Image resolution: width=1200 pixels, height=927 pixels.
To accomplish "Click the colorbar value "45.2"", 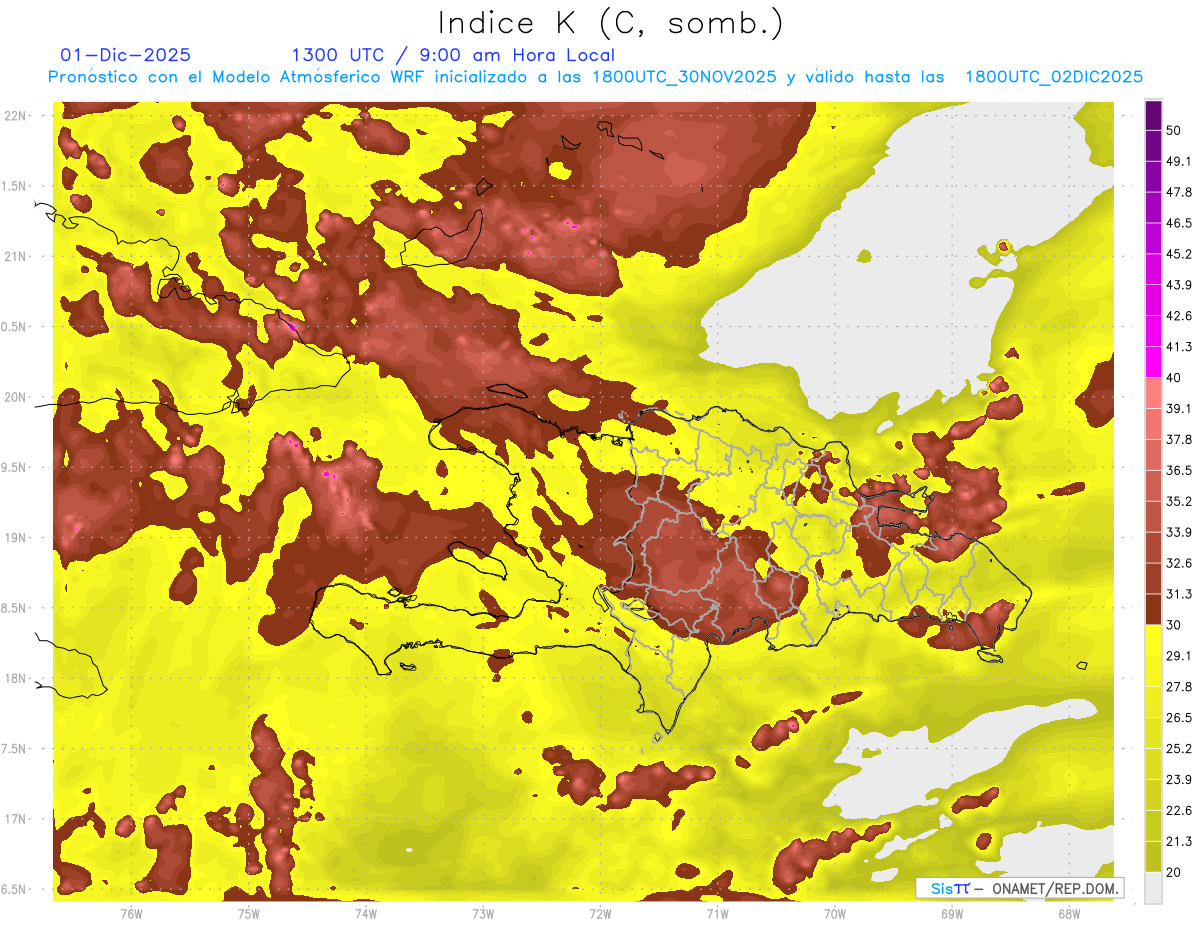I will tap(1180, 254).
